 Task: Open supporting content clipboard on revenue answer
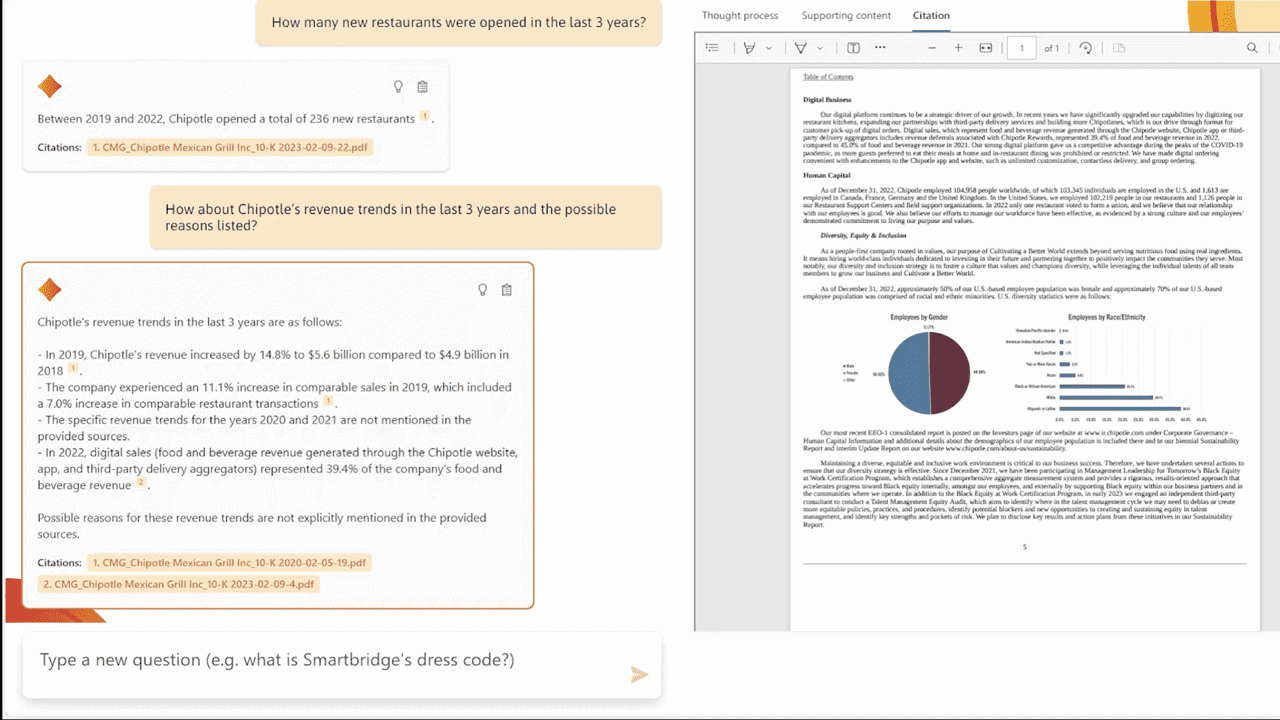pyautogui.click(x=506, y=290)
